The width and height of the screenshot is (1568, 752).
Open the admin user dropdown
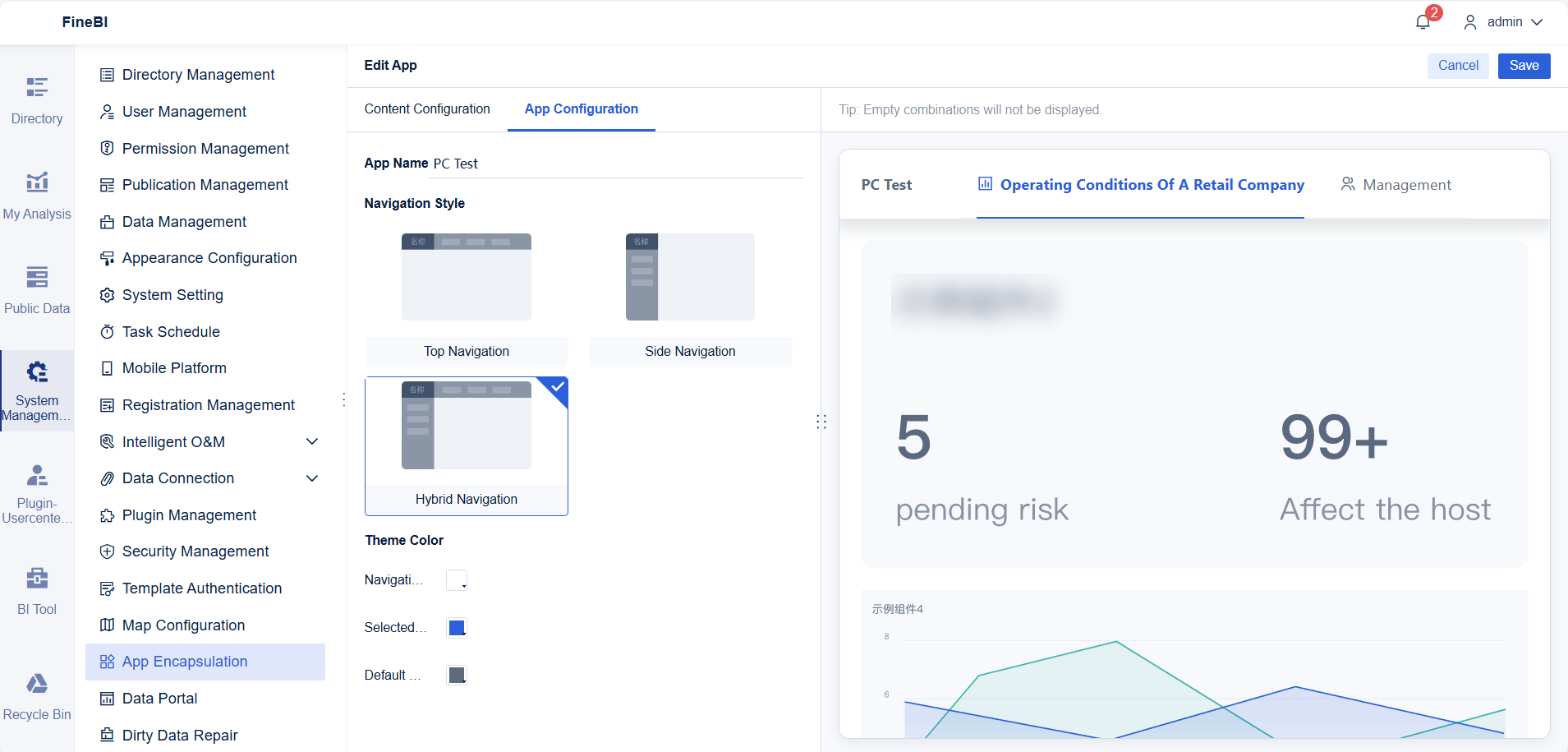(x=1503, y=22)
